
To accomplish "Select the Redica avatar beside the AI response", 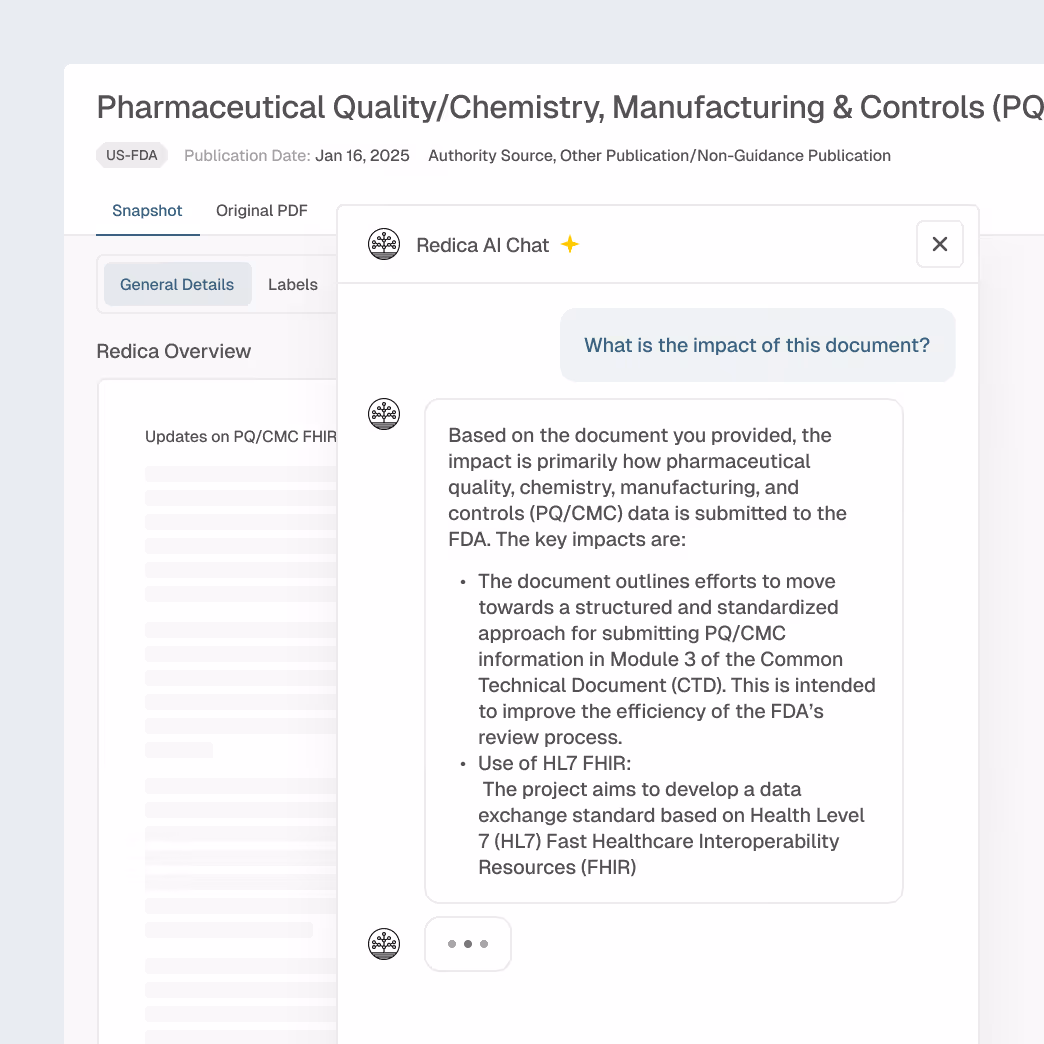I will [383, 413].
